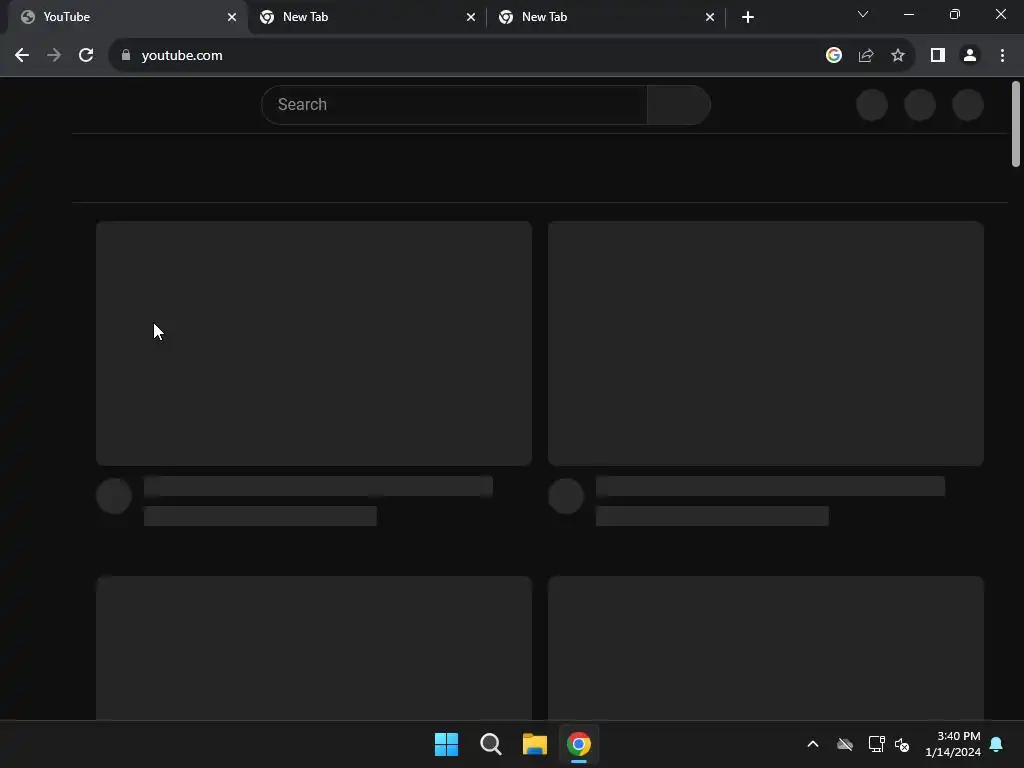Open the Google icon in the address bar
Image resolution: width=1024 pixels, height=768 pixels.
coord(833,56)
